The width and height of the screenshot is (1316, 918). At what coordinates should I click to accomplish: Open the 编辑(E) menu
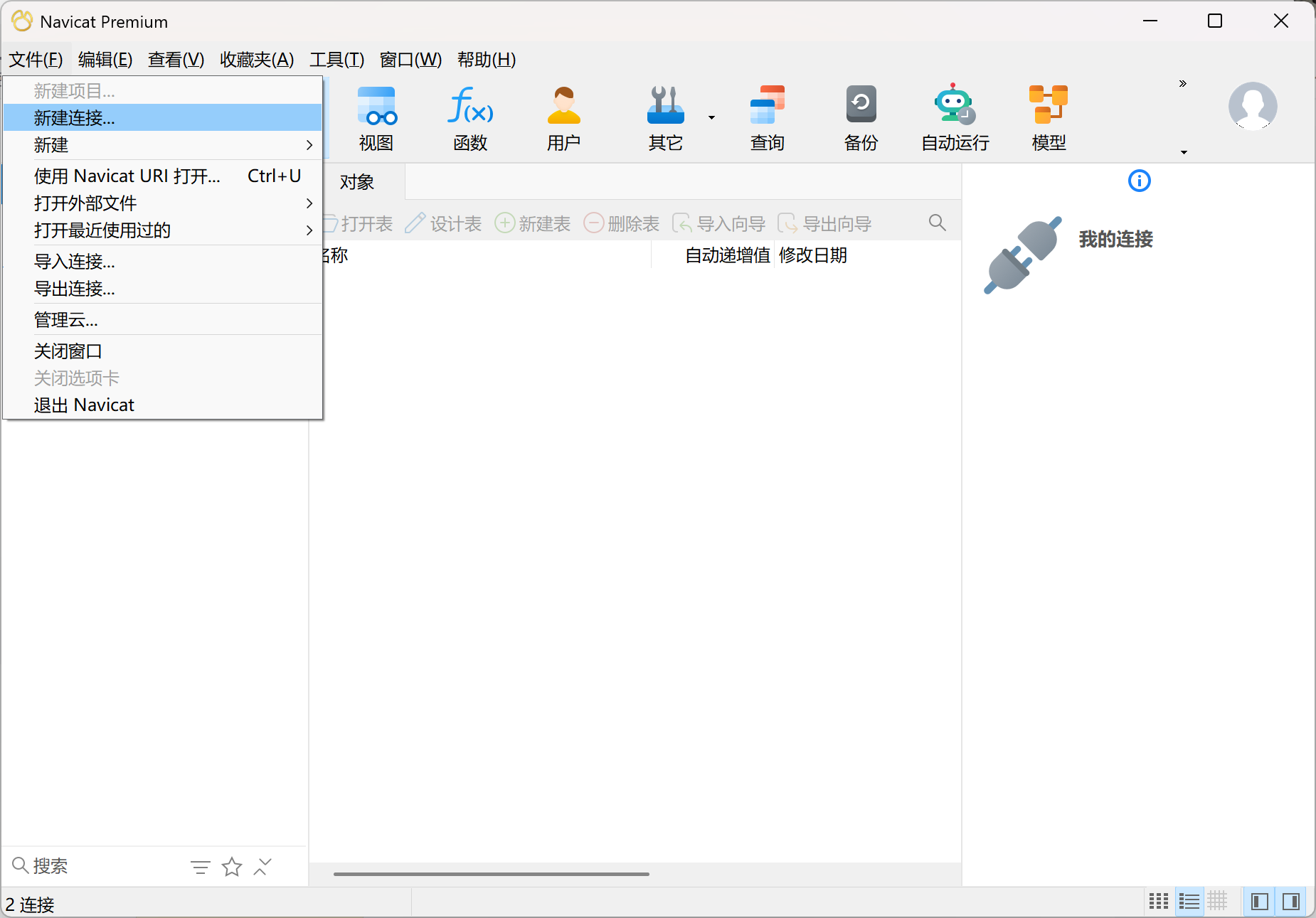click(x=105, y=60)
